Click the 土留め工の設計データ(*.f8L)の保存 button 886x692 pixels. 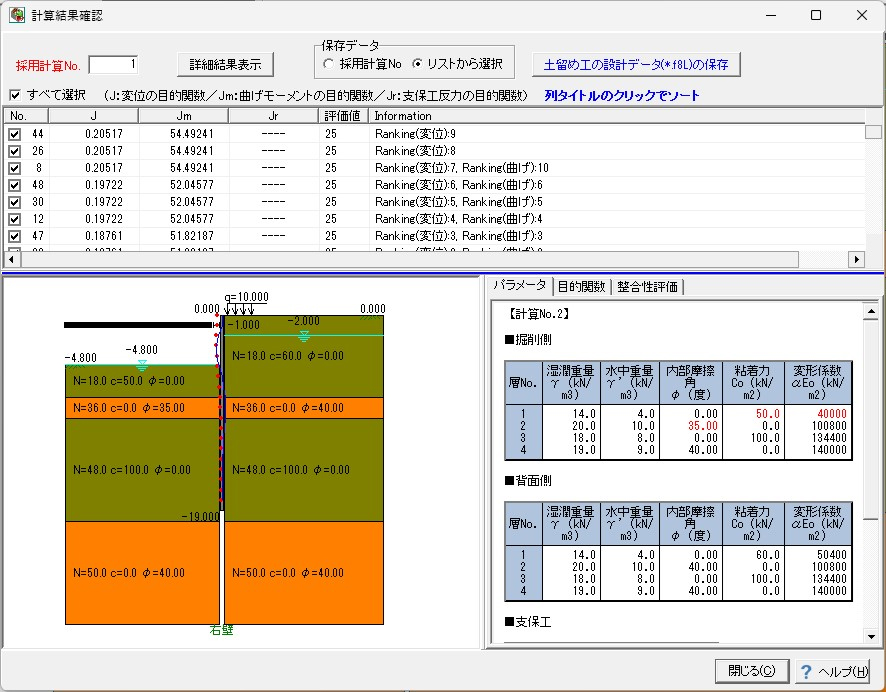tap(636, 65)
